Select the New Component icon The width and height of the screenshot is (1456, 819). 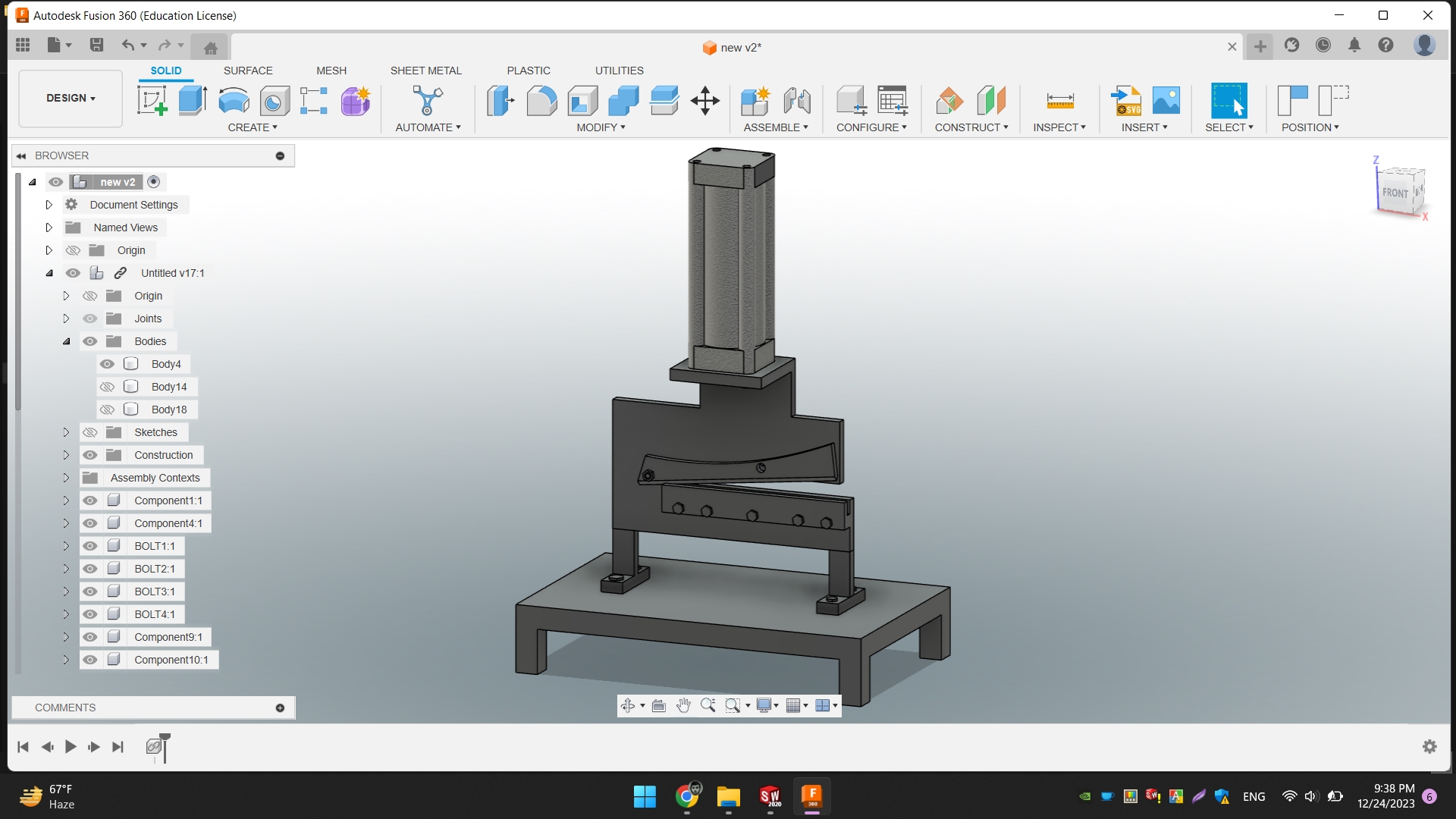point(755,100)
